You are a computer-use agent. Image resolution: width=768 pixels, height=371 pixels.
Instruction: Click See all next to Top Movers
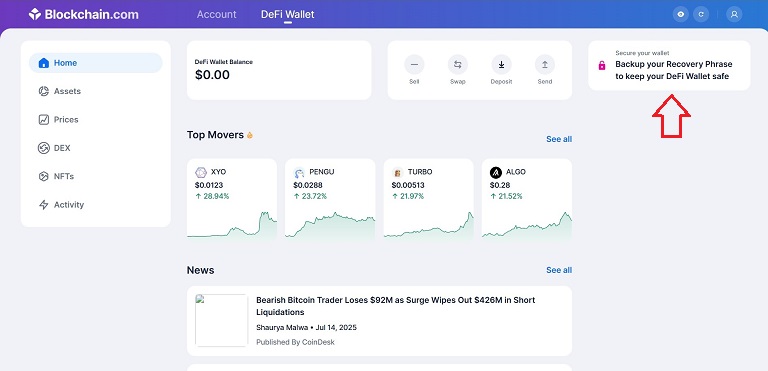(x=559, y=139)
